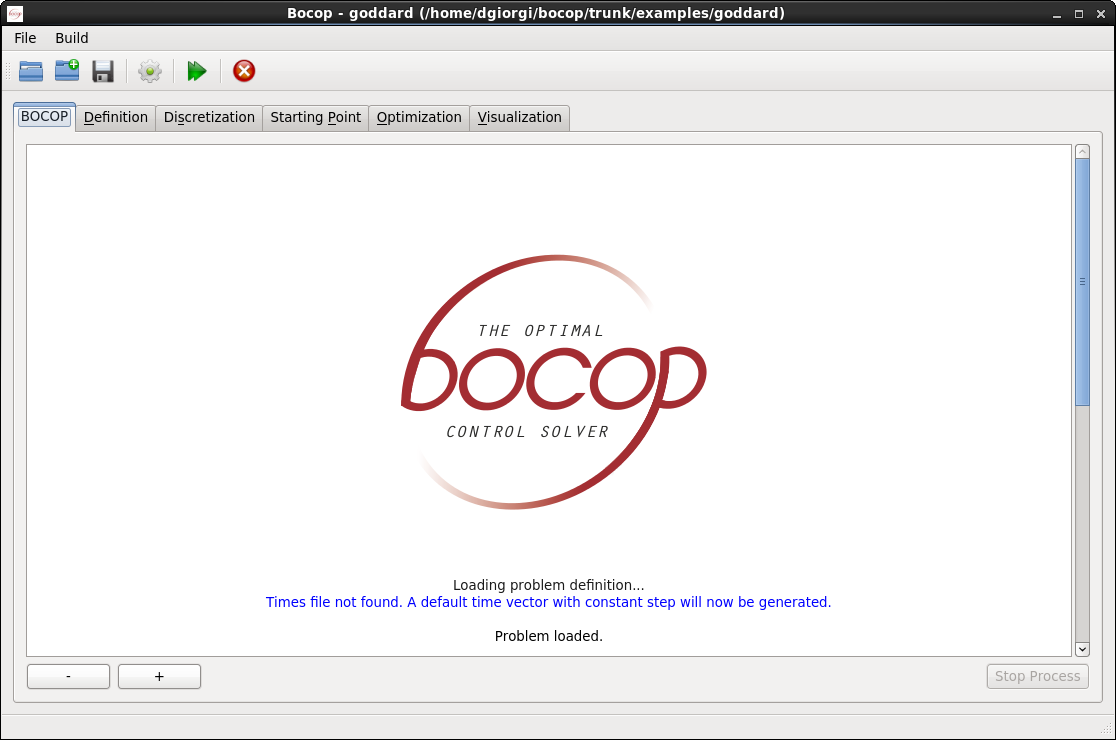Screen dimensions: 1116x740
Task: Build problem with gear icon
Action: [149, 71]
